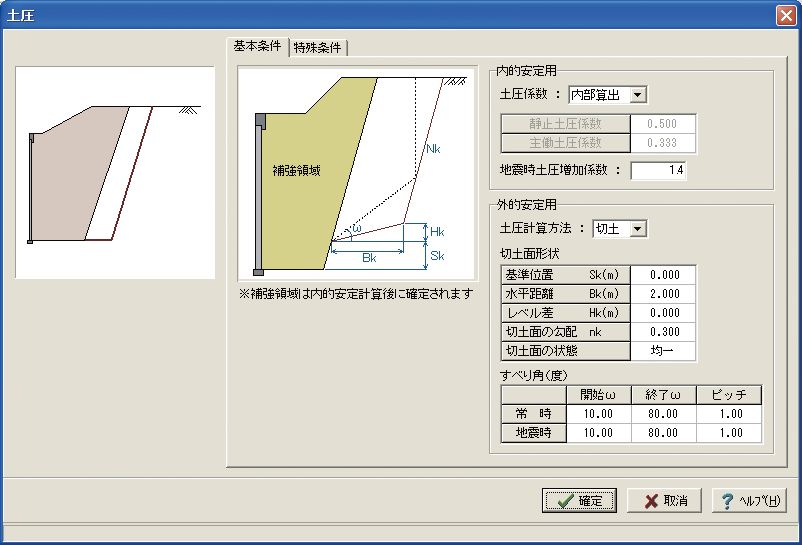The height and width of the screenshot is (545, 802).
Task: Open help via question mark ヘルプ button
Action: click(x=749, y=501)
